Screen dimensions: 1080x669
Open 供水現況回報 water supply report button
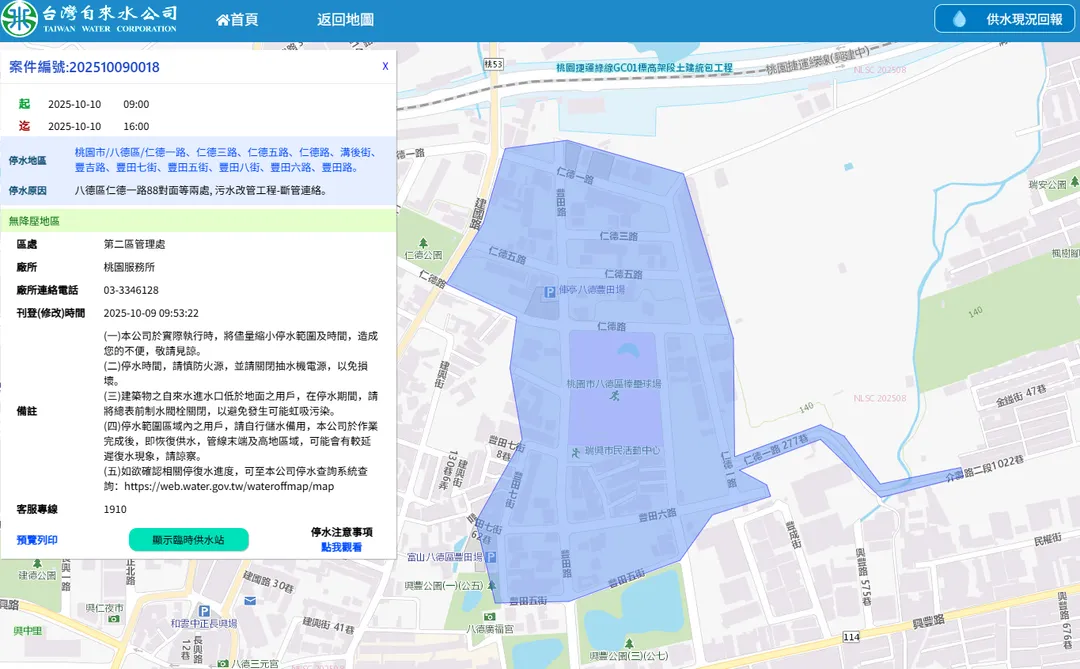point(1004,19)
